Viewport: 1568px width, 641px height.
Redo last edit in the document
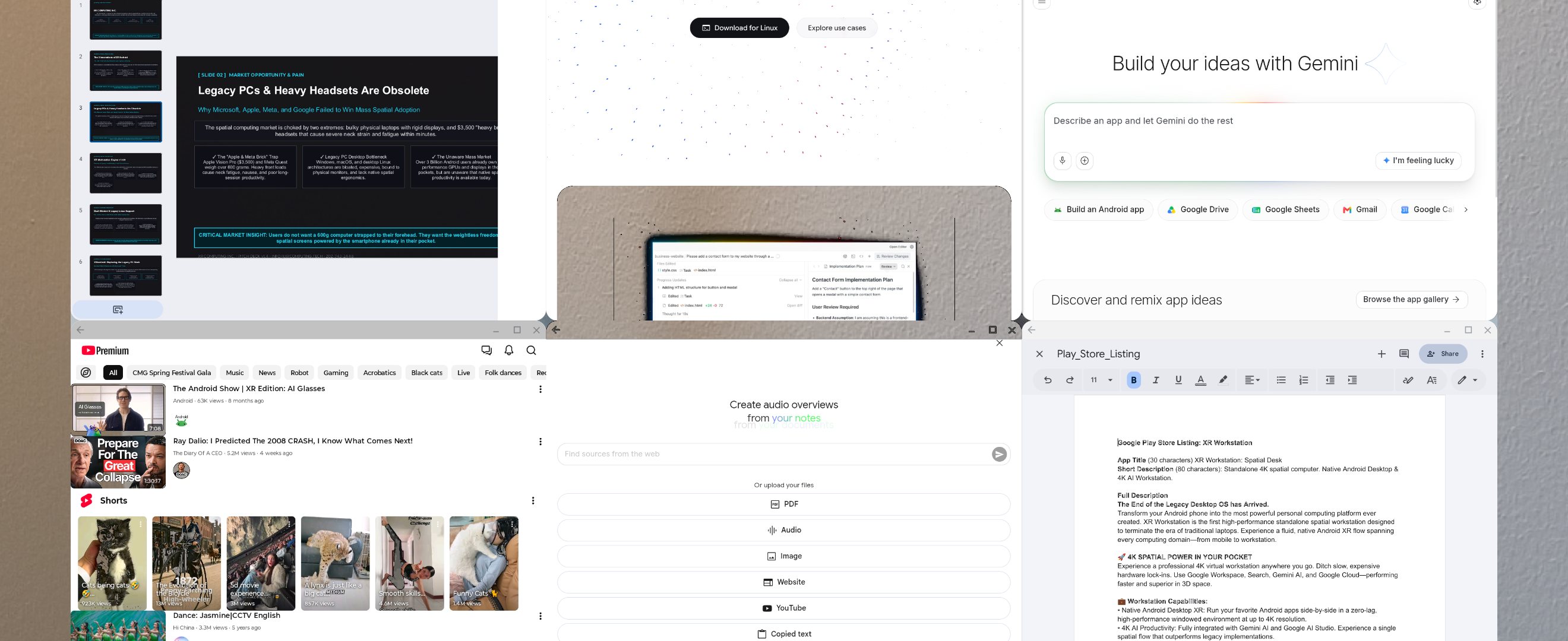pyautogui.click(x=1070, y=380)
